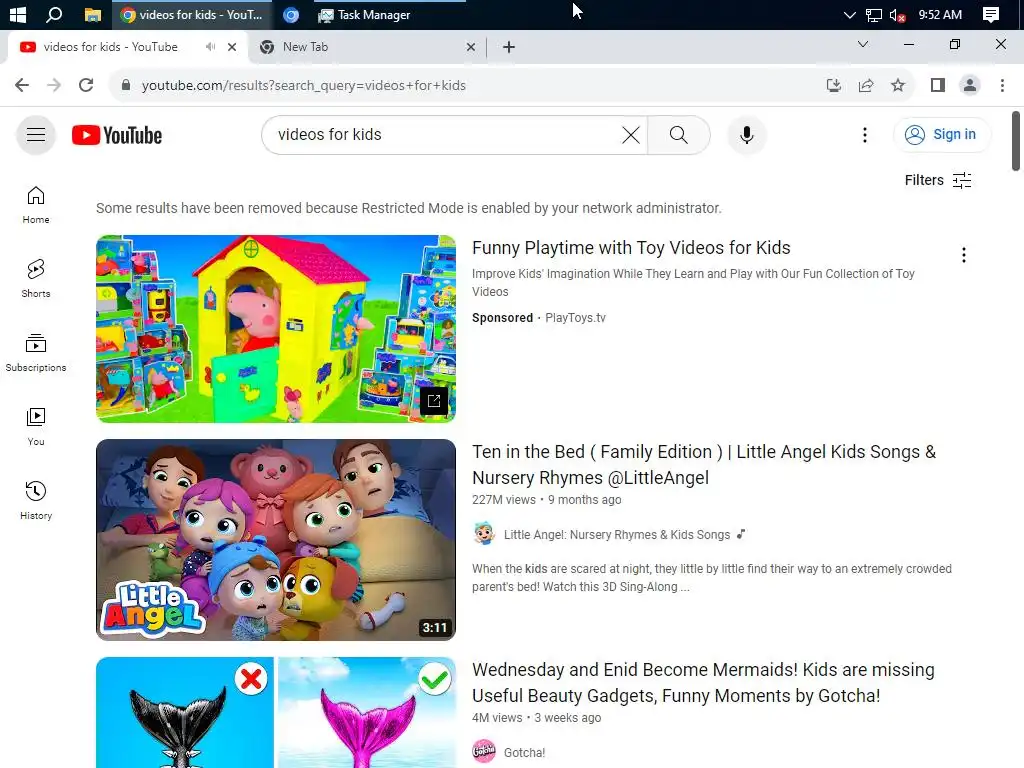Click the Little Angel channel avatar

484,534
